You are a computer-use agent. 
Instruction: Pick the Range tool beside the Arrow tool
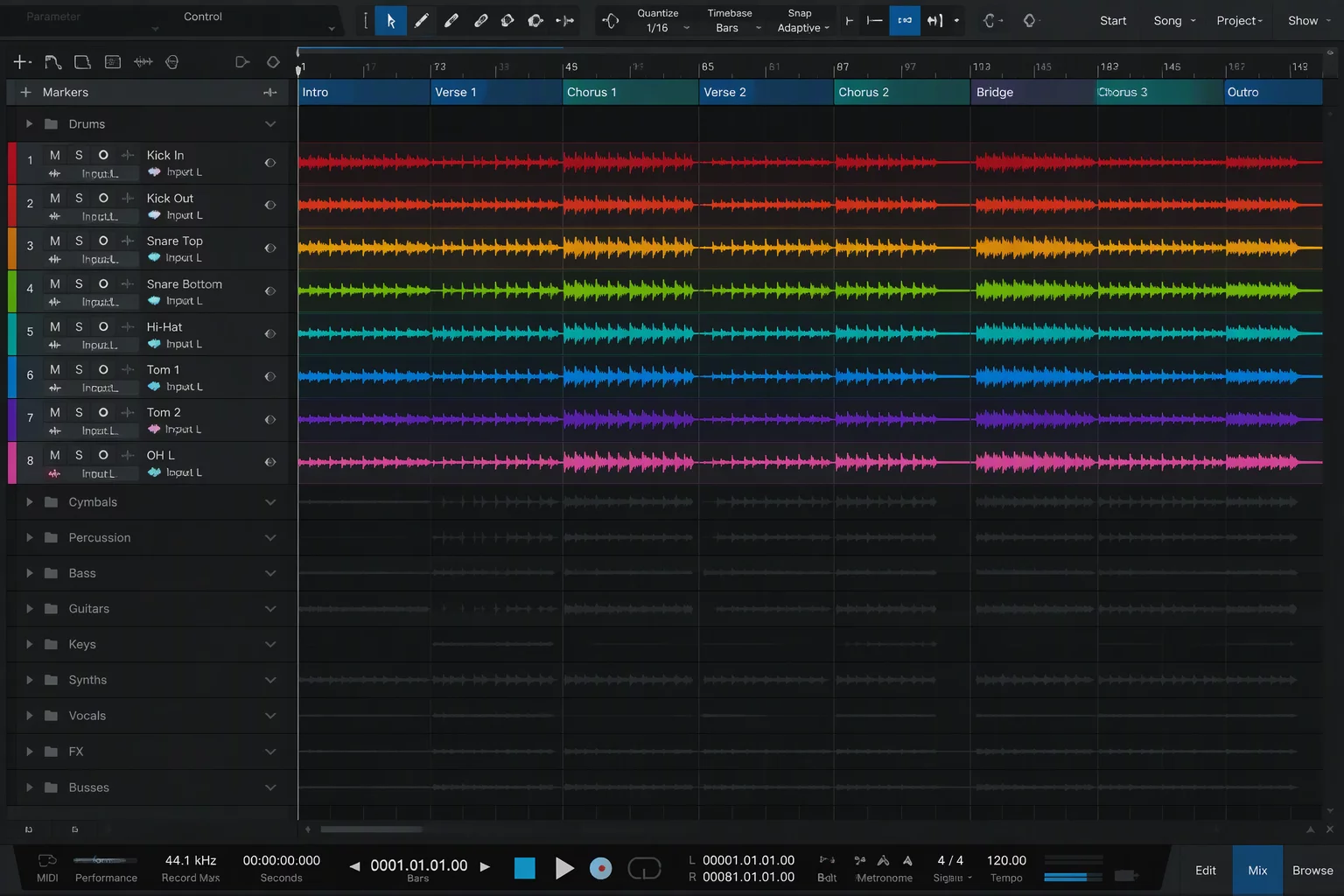click(x=366, y=20)
